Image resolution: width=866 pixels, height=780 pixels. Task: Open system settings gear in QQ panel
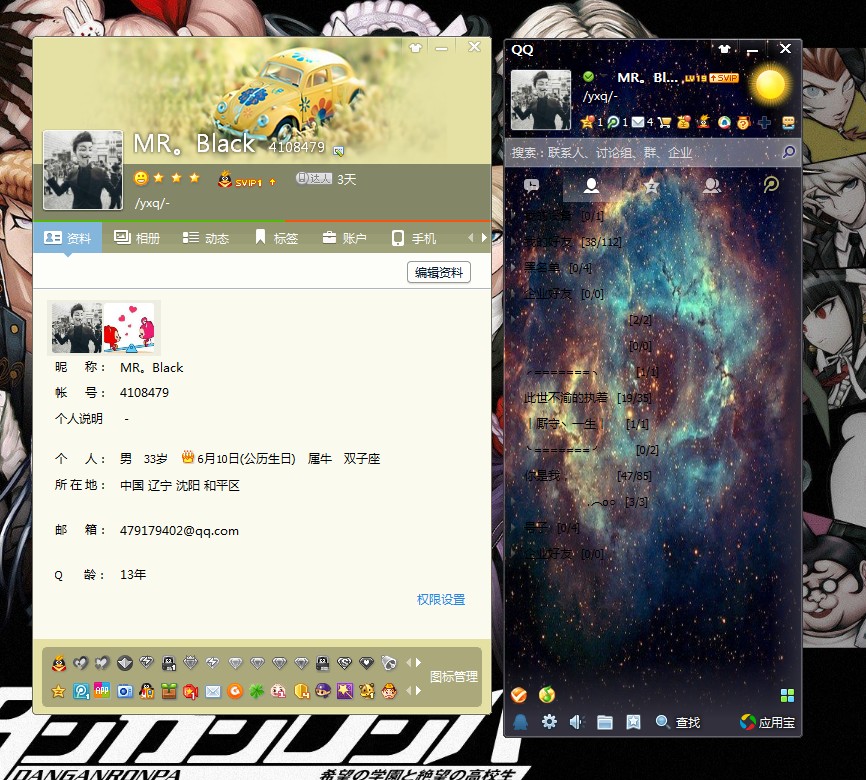(x=549, y=721)
